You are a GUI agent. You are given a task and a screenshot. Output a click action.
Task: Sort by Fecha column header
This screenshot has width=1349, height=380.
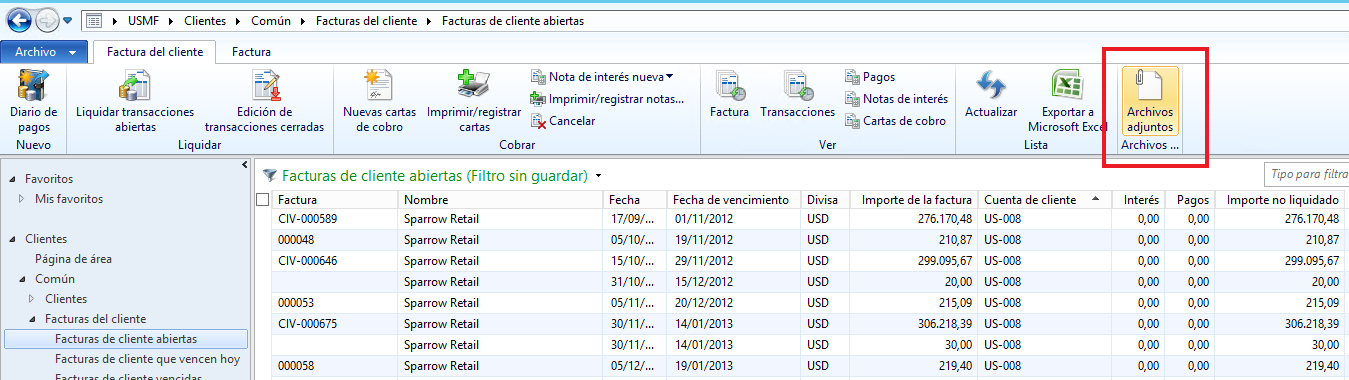pos(636,200)
